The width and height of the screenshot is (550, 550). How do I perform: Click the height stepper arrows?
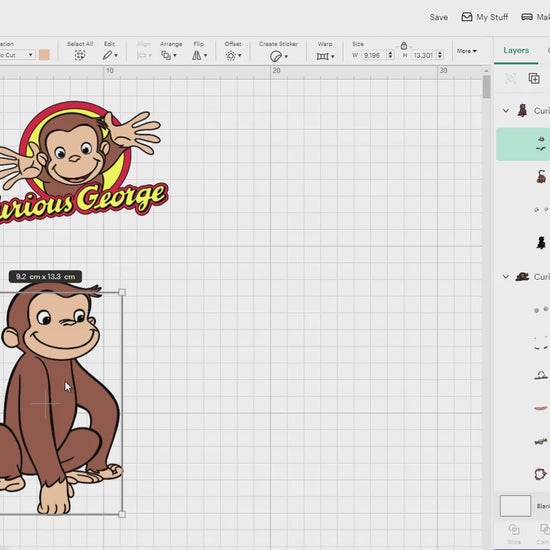click(x=440, y=55)
